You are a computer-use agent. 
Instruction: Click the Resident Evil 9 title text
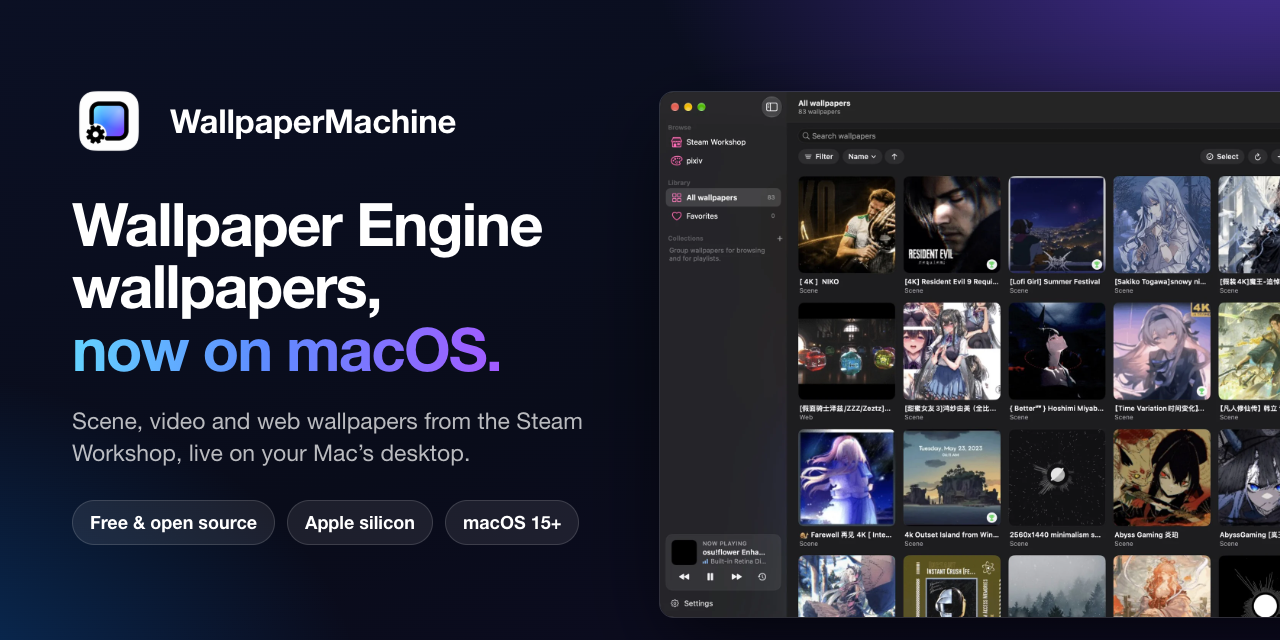coord(951,282)
